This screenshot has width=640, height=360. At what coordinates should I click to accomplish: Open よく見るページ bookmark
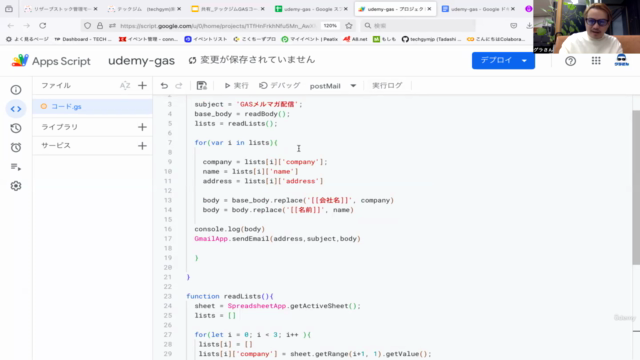[x=27, y=39]
